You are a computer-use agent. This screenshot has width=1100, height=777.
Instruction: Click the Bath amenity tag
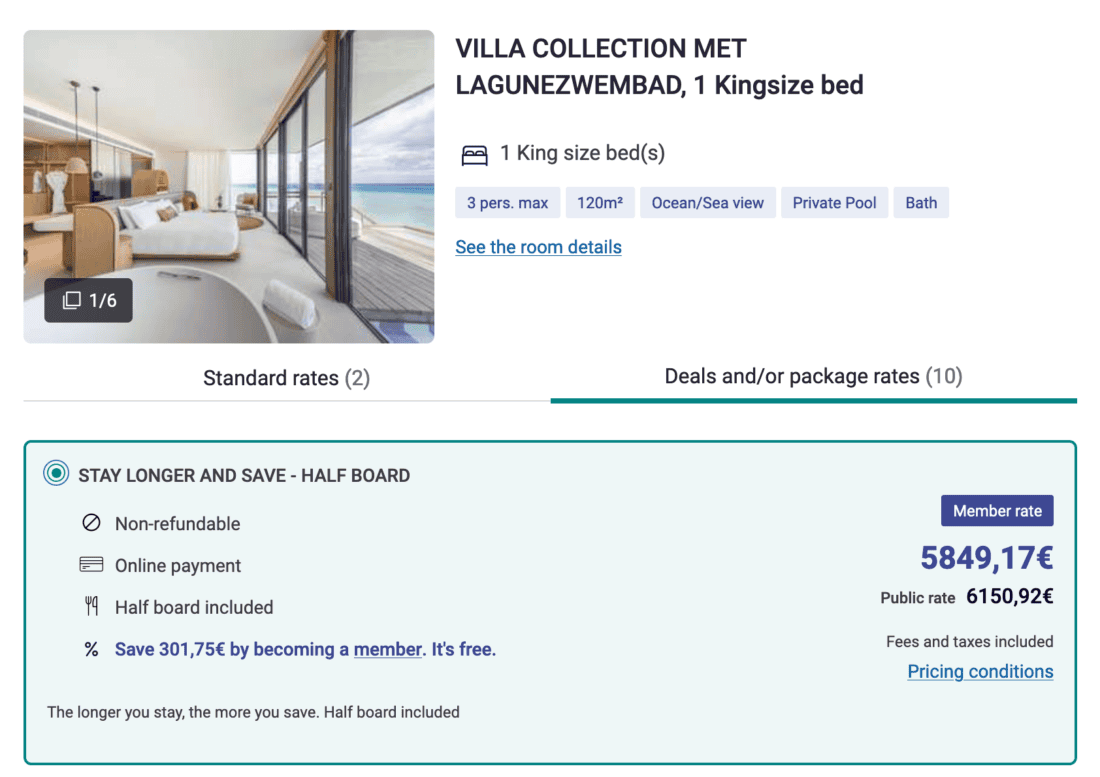(921, 203)
